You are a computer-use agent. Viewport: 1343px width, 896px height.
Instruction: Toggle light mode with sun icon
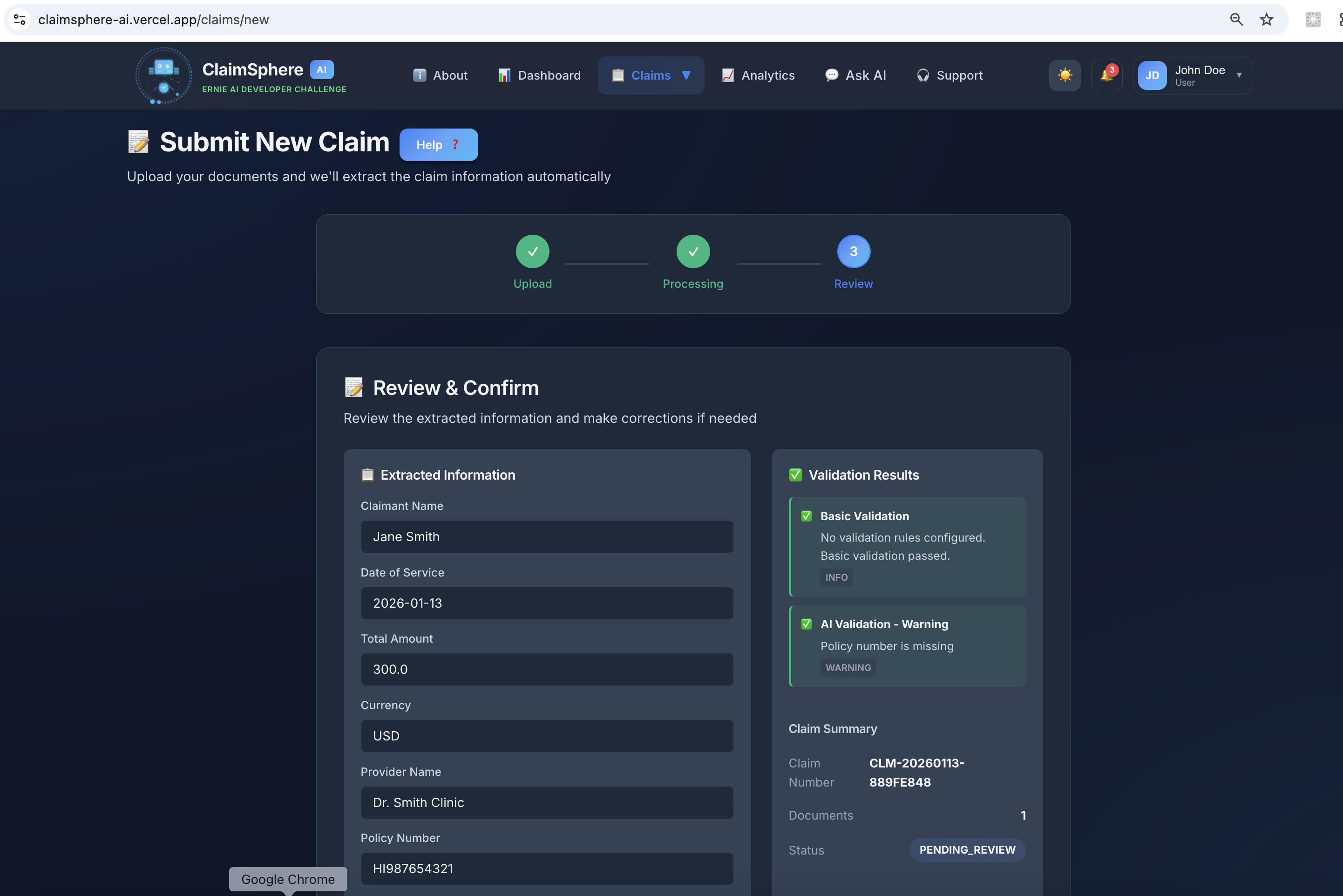point(1064,75)
